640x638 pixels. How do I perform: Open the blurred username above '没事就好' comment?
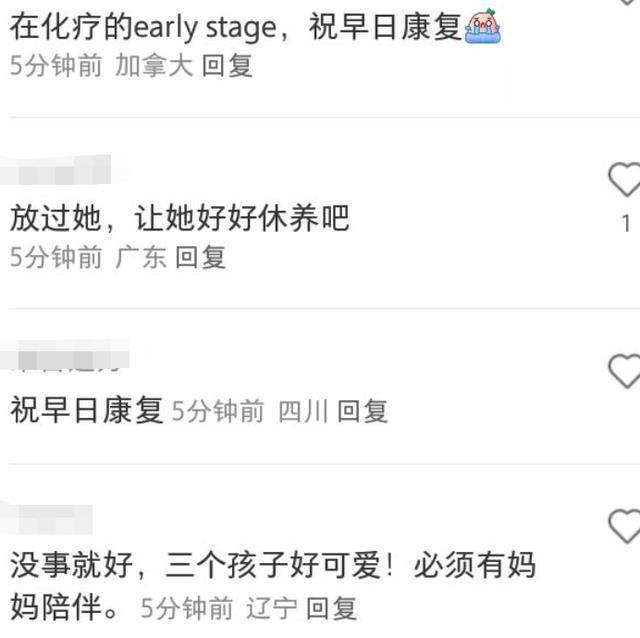(x=46, y=519)
